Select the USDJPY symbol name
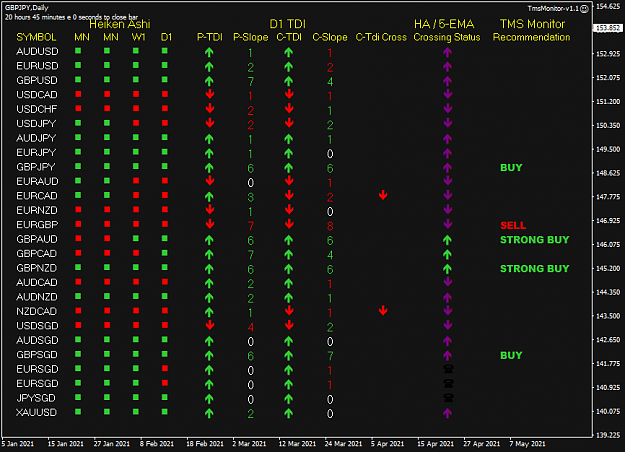Screen dimensions: 625x452 pyautogui.click(x=36, y=124)
